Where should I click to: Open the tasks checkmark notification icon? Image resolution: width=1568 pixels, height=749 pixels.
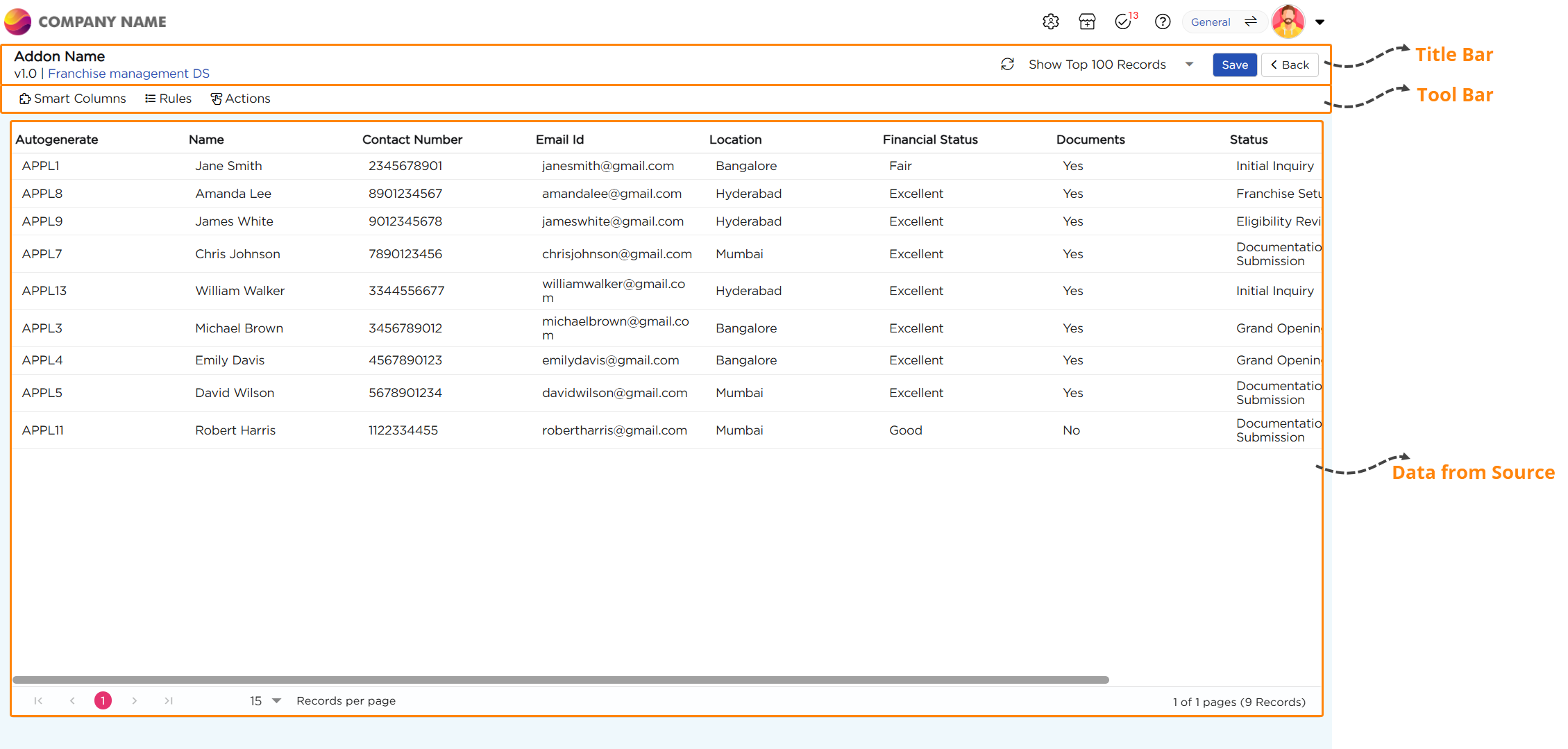(1123, 22)
